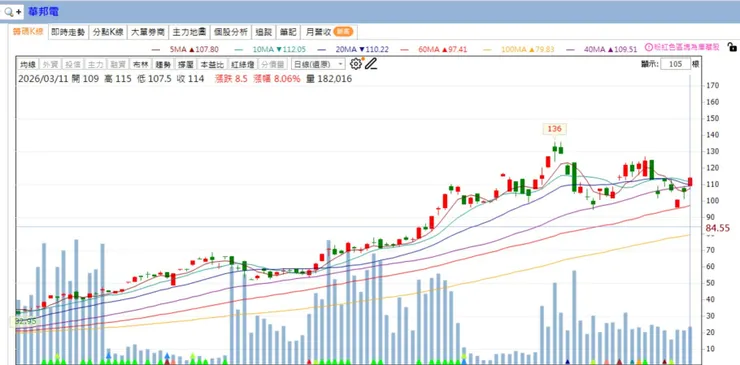Click the 105 display bars input field
Screen dimensions: 740x365
[x=675, y=64]
